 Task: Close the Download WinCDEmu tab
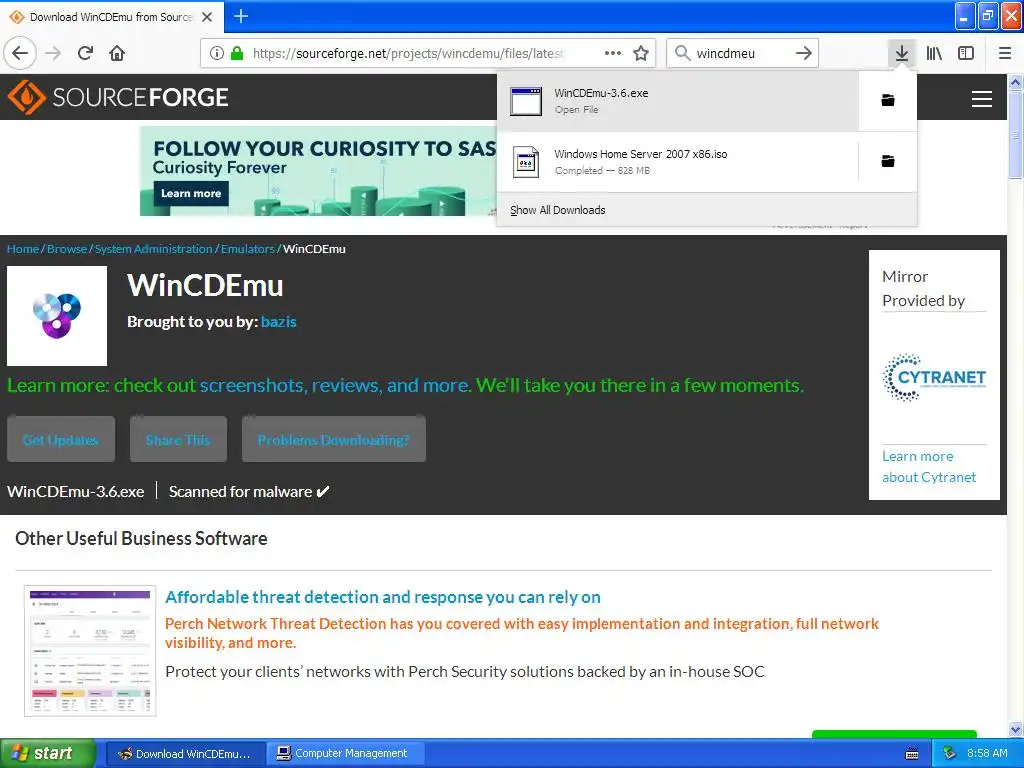207,17
